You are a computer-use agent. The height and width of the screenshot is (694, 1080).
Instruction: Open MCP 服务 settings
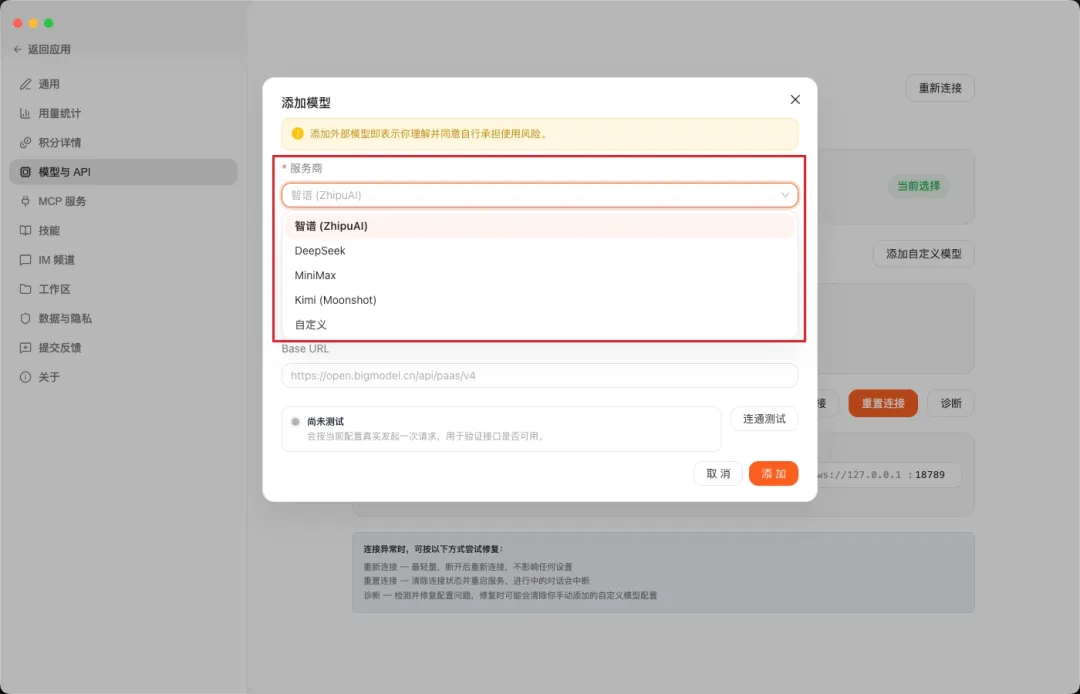(x=123, y=201)
